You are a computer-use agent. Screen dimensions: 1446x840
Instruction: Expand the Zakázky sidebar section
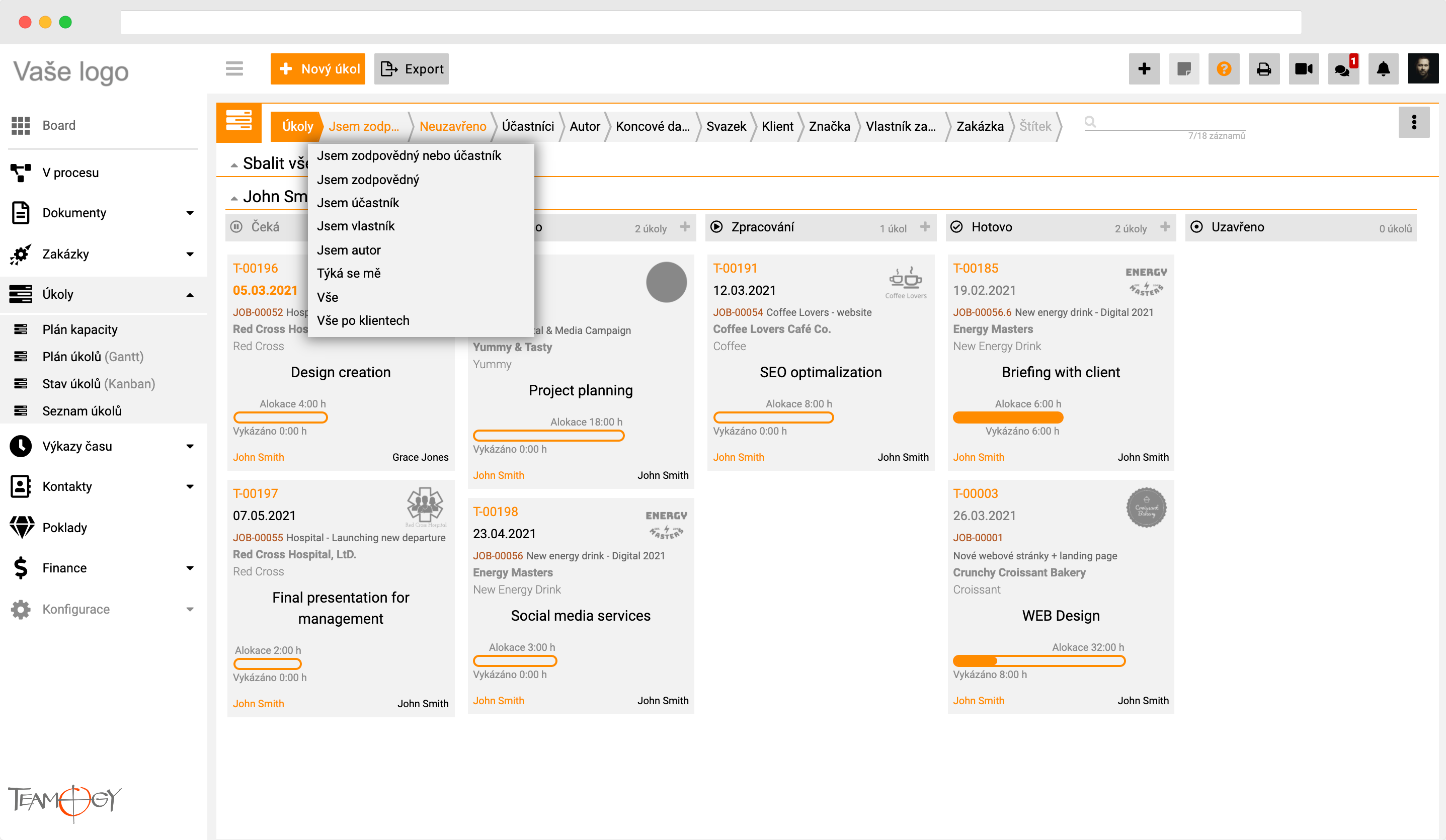click(x=190, y=254)
